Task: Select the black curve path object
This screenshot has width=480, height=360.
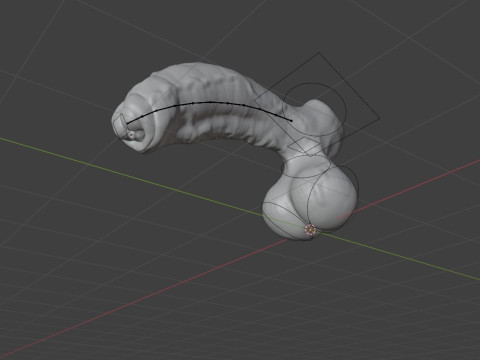Action: (x=210, y=102)
